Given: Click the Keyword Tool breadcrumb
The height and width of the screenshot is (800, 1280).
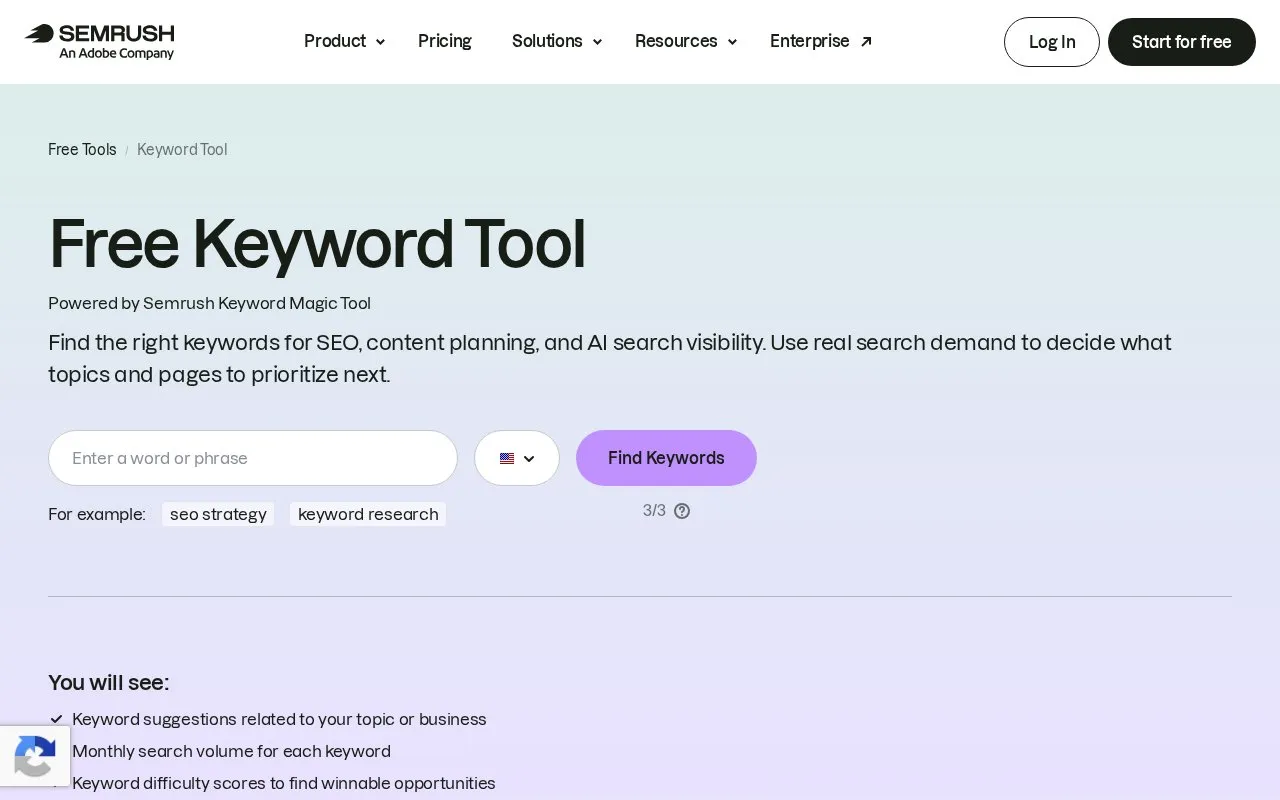Looking at the screenshot, I should (182, 149).
